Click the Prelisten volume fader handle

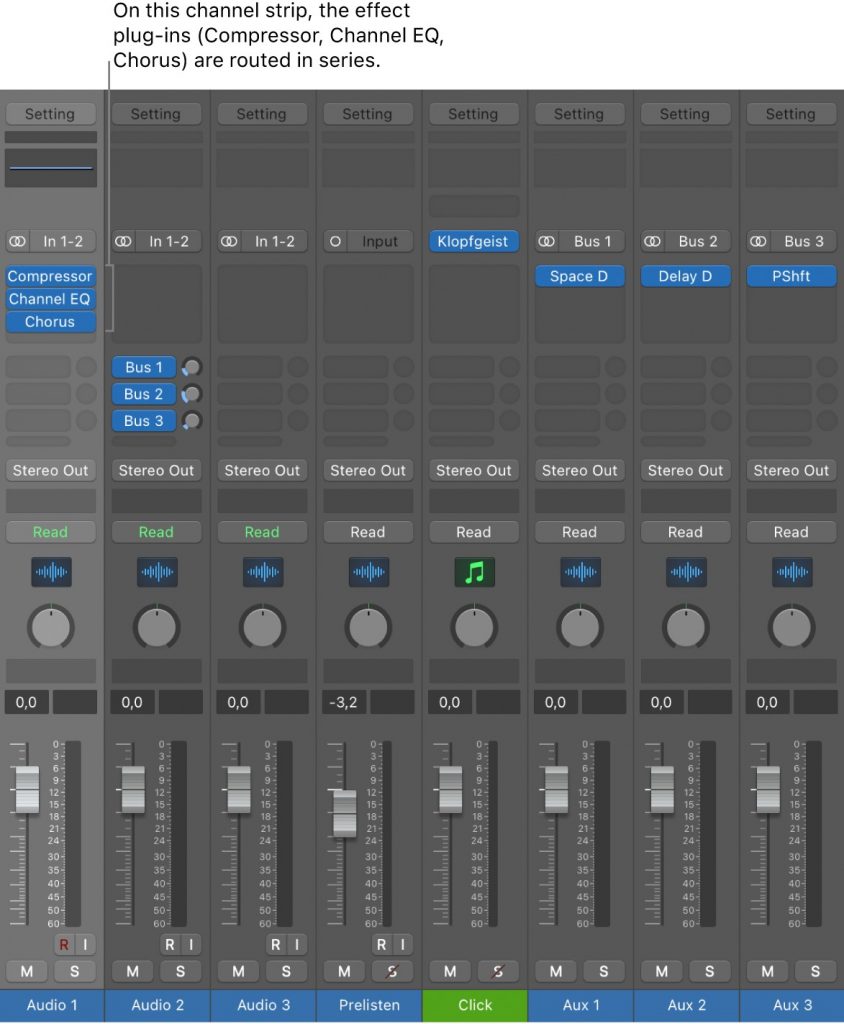point(345,814)
